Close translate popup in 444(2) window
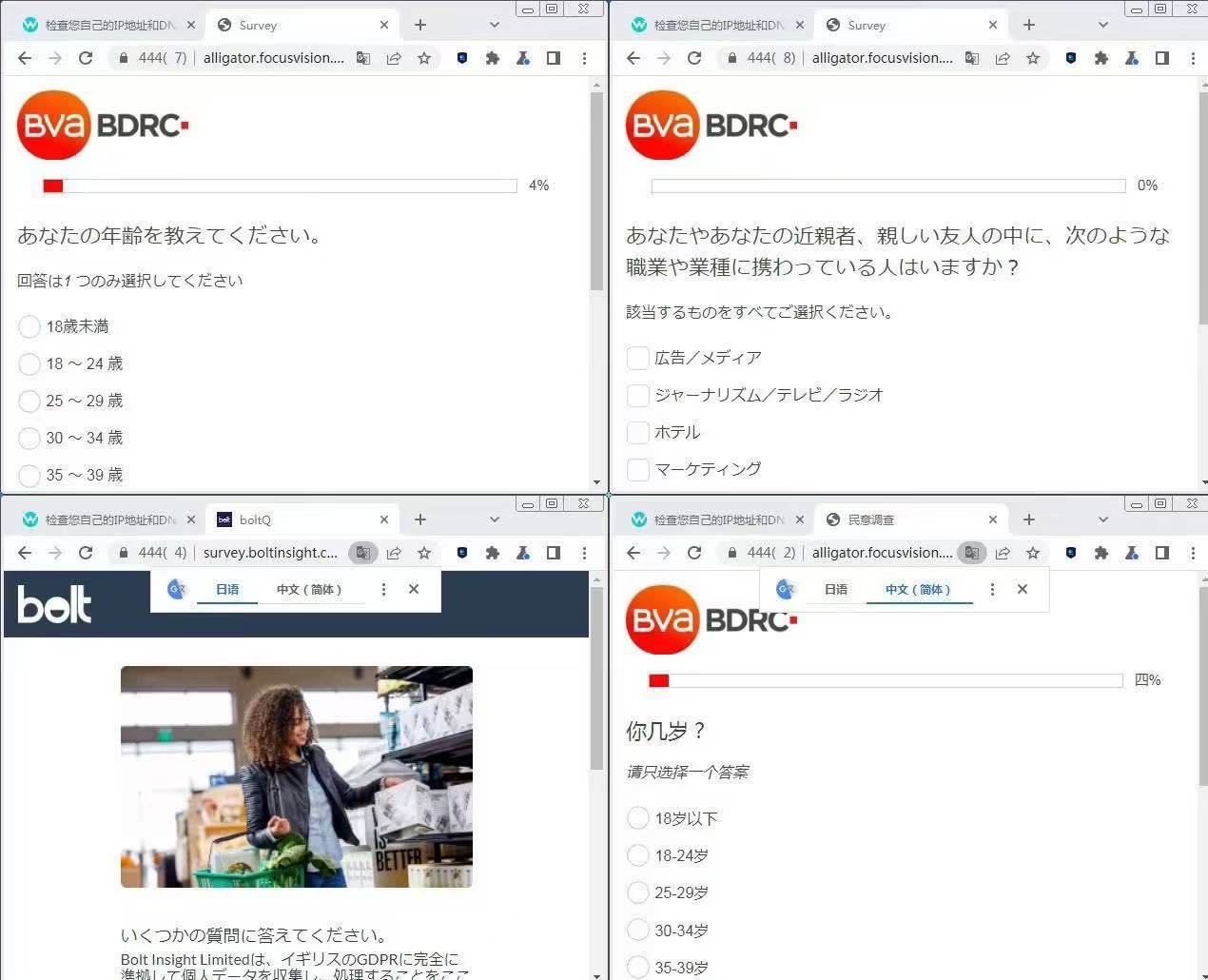This screenshot has height=980, width=1208. pos(1023,589)
